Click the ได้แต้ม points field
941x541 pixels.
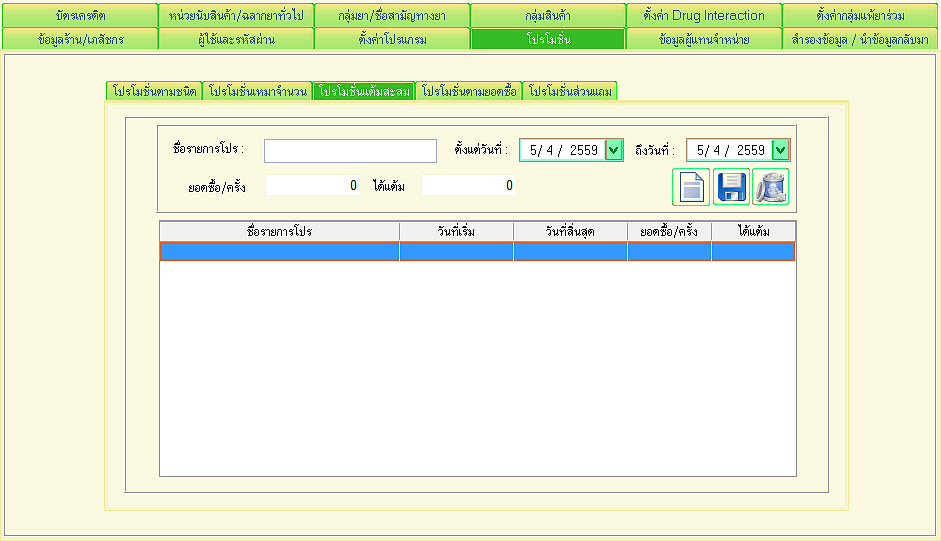point(468,185)
